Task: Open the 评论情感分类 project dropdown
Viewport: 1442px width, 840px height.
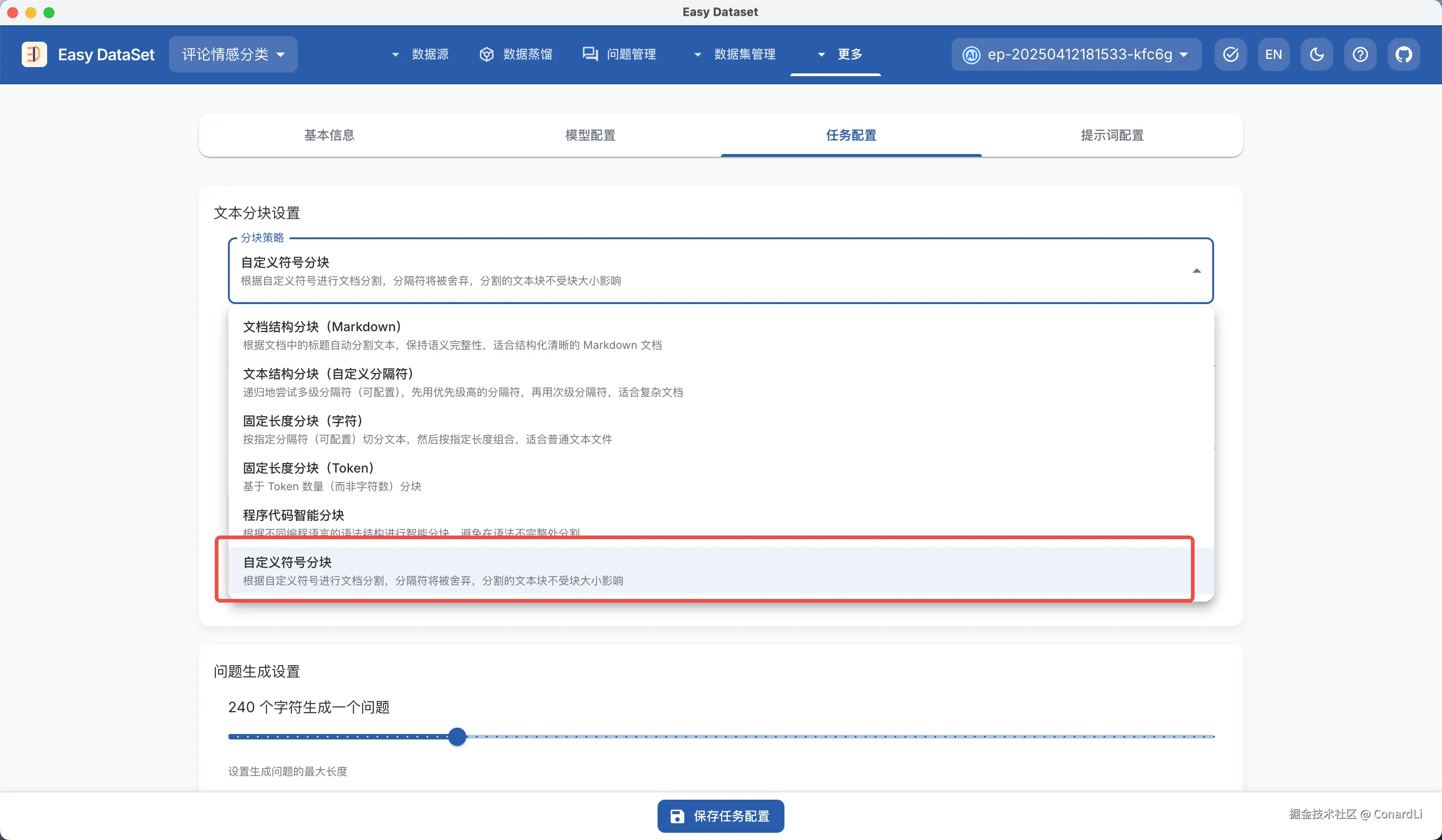Action: (233, 54)
